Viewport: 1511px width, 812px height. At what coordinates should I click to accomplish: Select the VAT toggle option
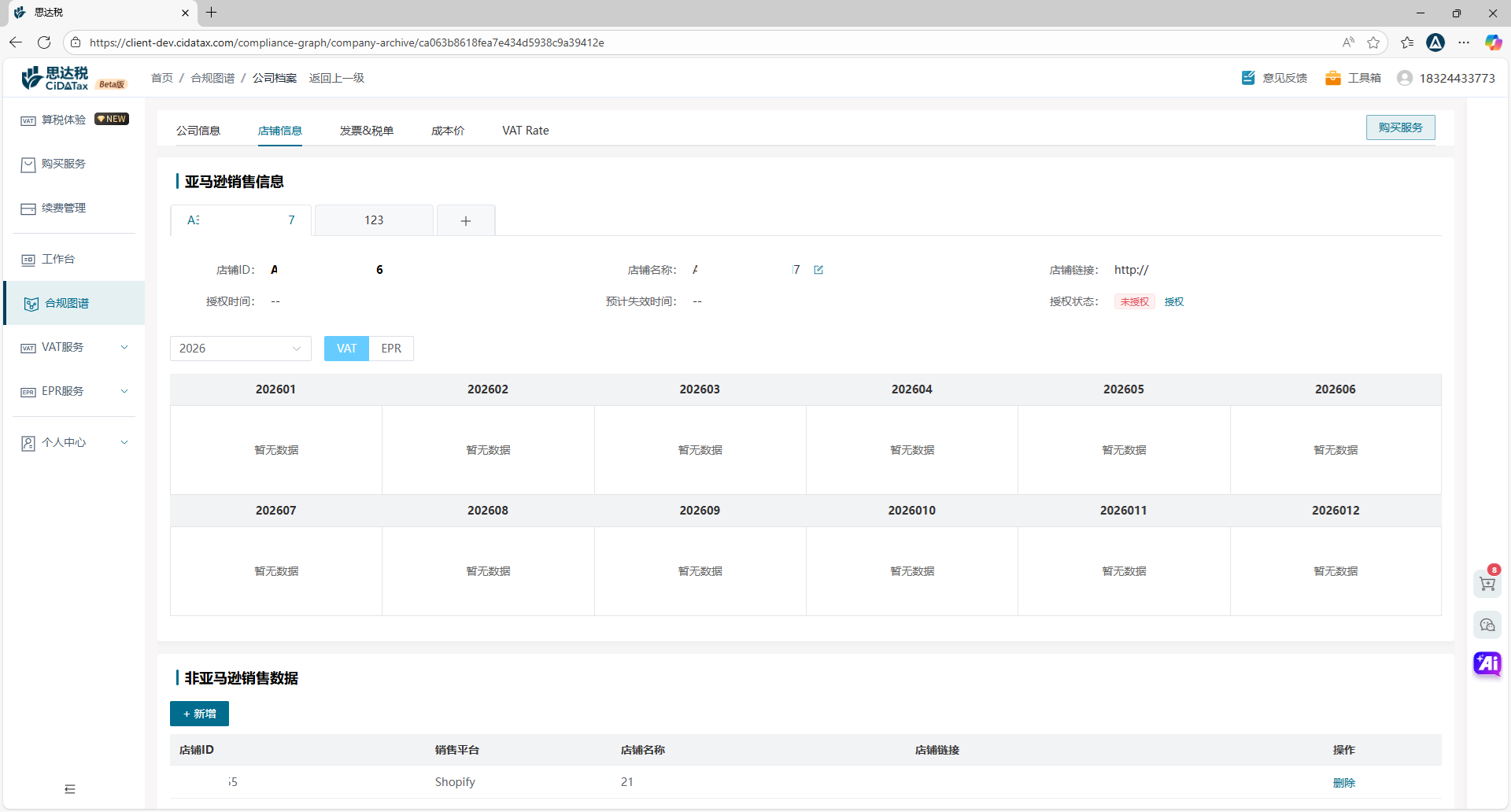click(x=346, y=349)
